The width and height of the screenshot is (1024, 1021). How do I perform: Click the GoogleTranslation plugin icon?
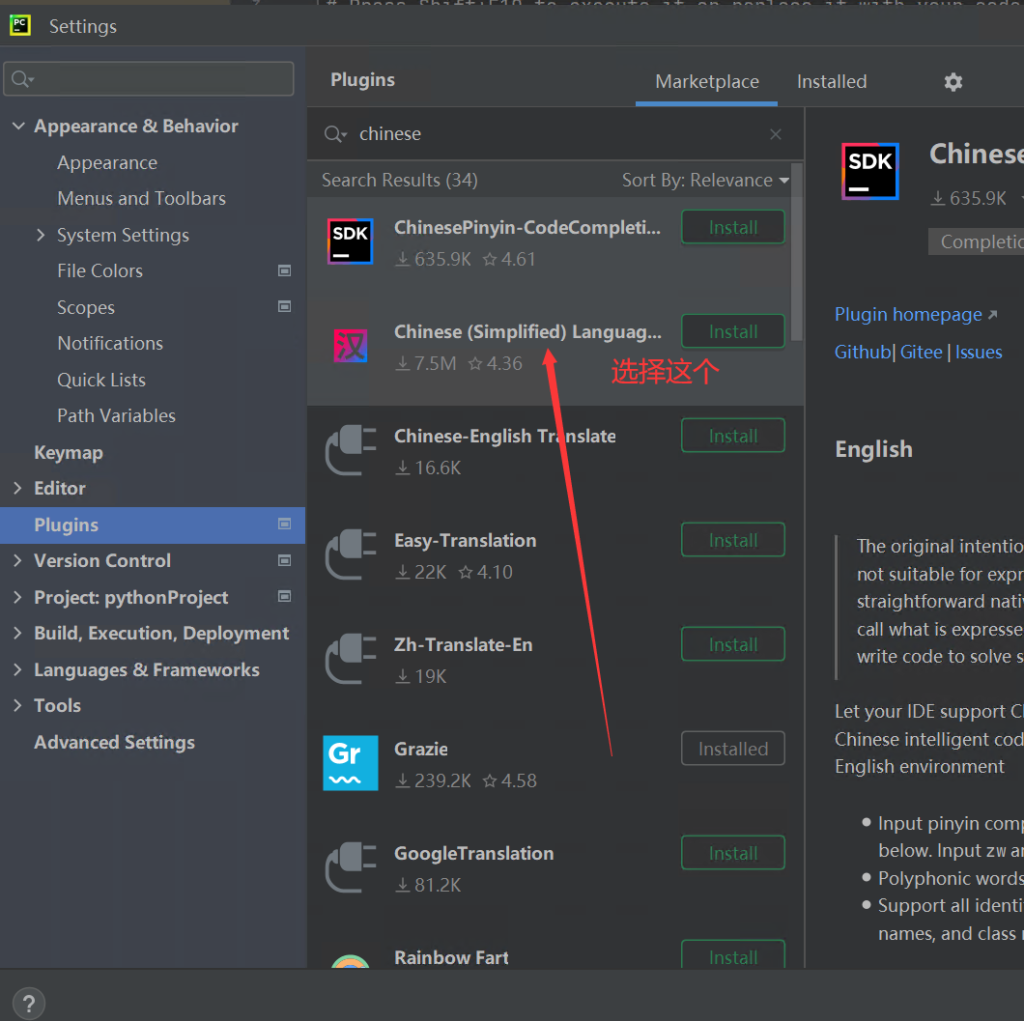tap(351, 867)
